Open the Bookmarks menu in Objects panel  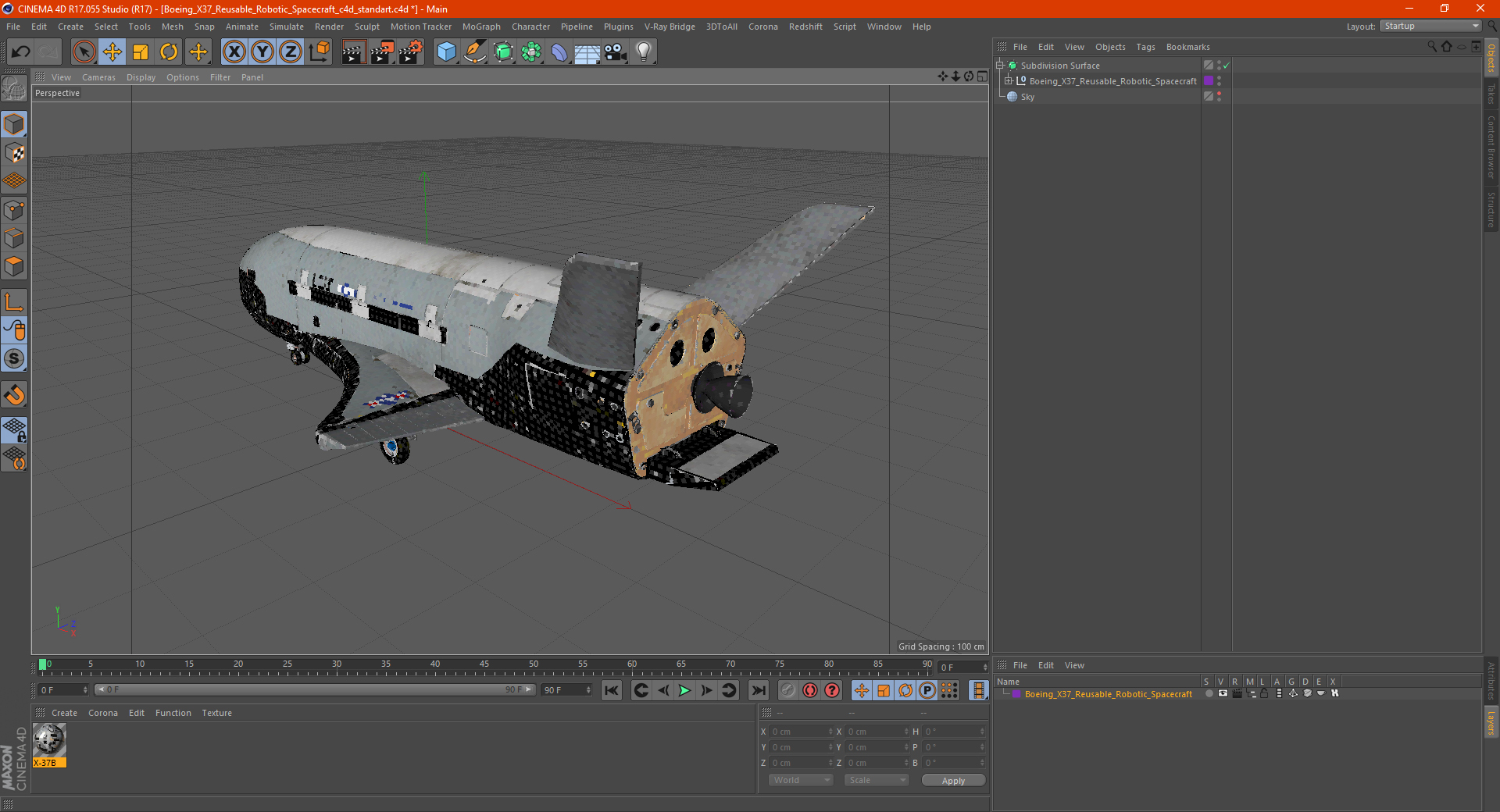[x=1187, y=47]
